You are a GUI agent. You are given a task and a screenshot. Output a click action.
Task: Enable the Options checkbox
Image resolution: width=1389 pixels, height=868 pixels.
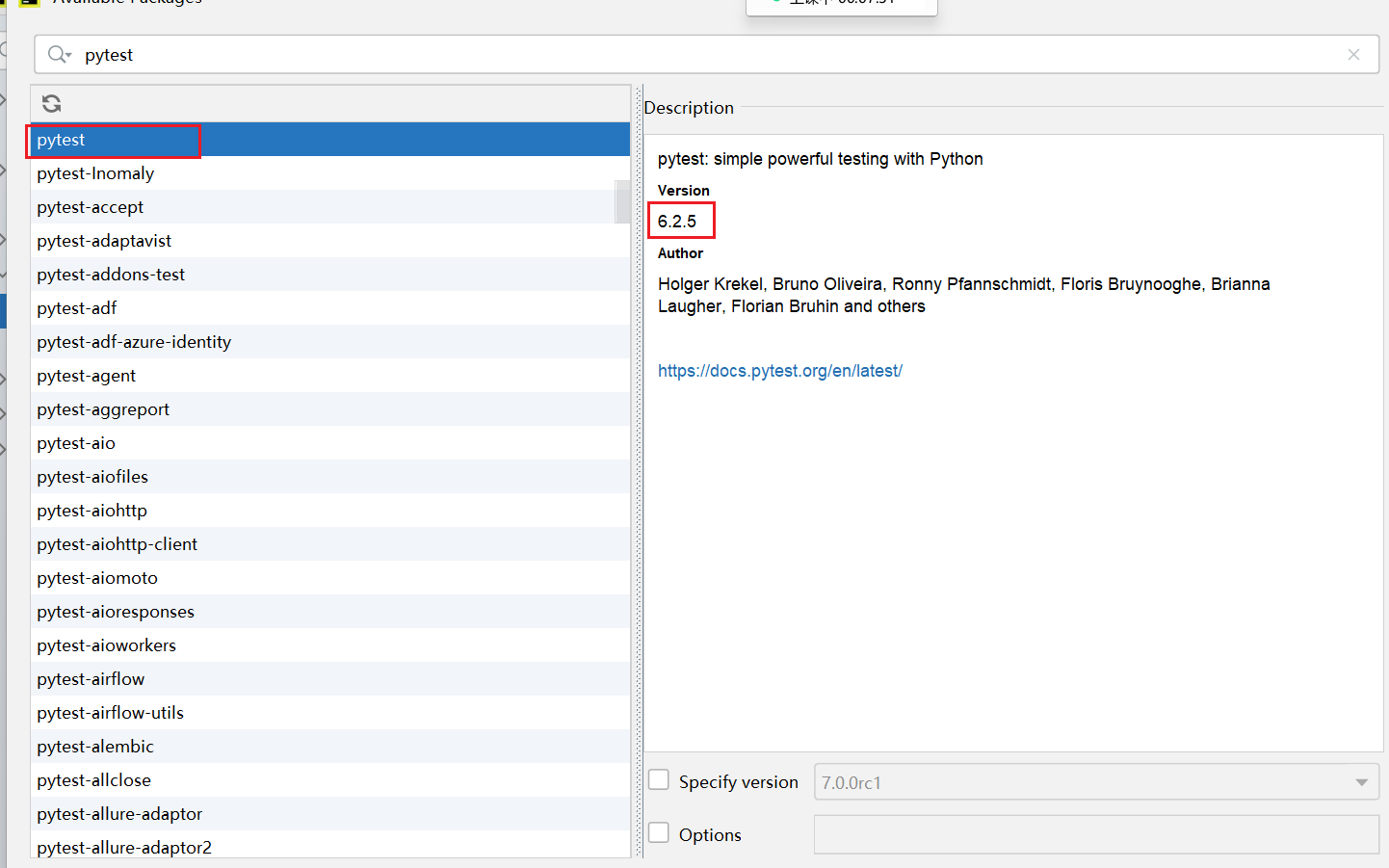[659, 833]
